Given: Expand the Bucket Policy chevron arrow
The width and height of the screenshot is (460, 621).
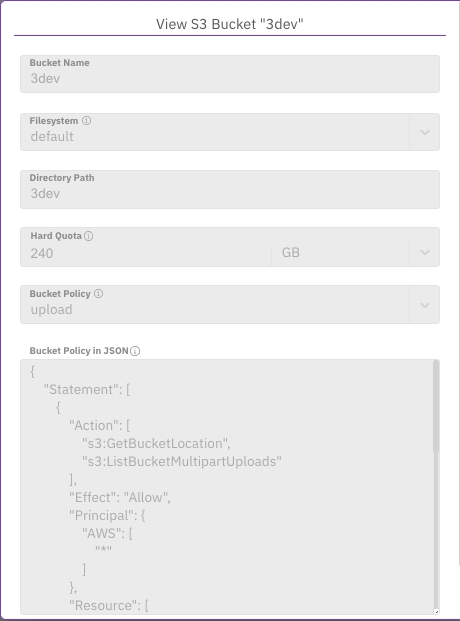Looking at the screenshot, I should click(425, 305).
